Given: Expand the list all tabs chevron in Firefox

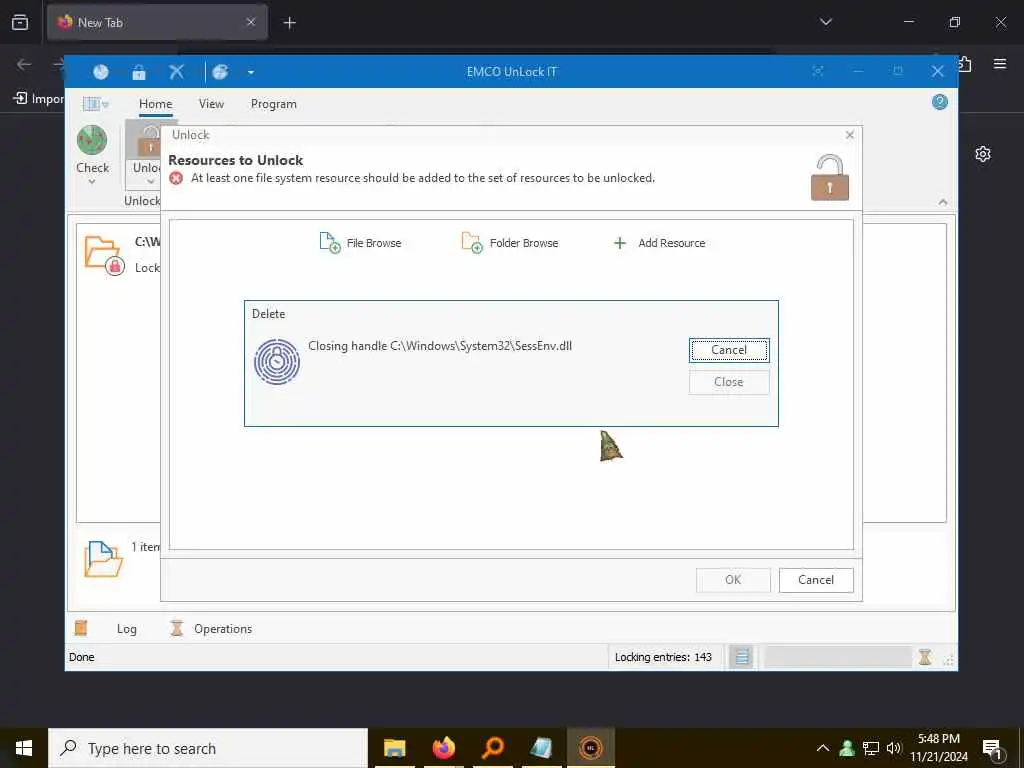Looking at the screenshot, I should coord(826,22).
